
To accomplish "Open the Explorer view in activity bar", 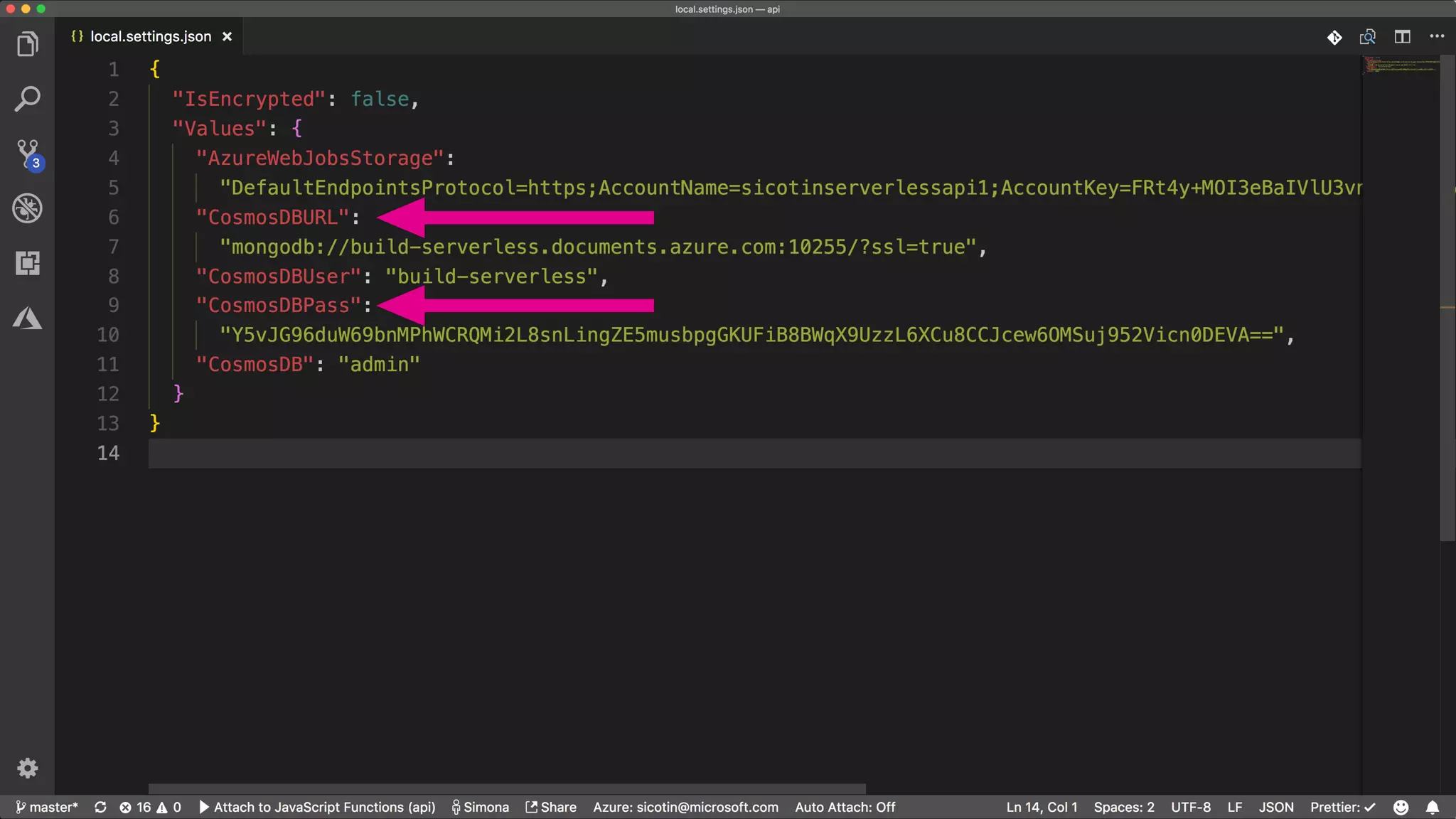I will click(x=27, y=44).
